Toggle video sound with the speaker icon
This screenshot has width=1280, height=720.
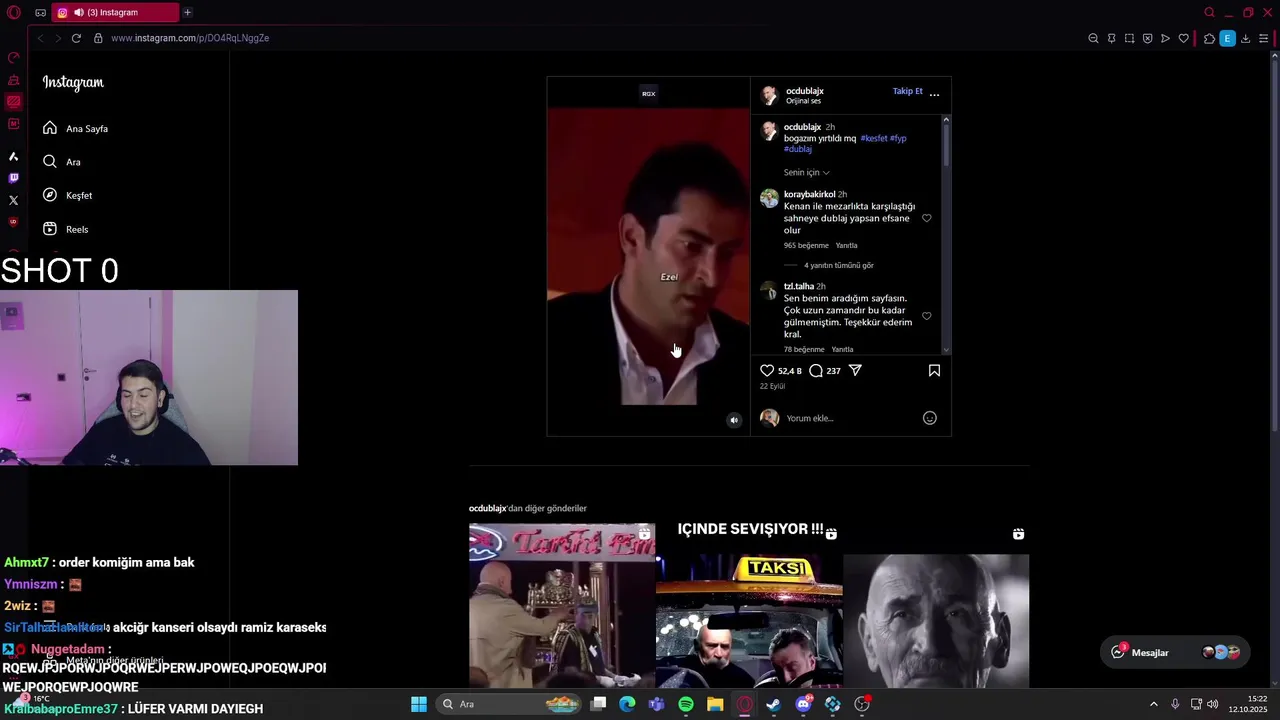coord(734,420)
